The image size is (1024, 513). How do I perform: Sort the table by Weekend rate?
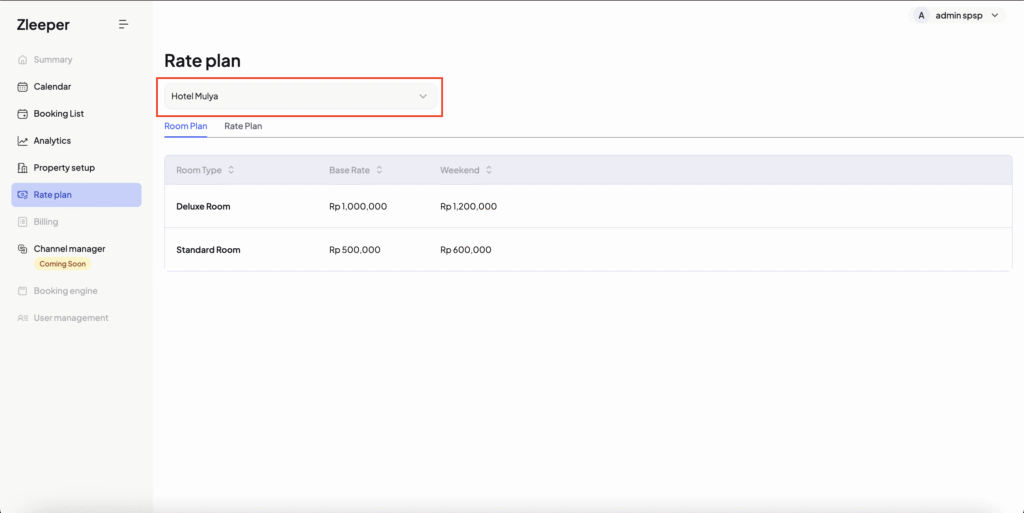click(489, 170)
